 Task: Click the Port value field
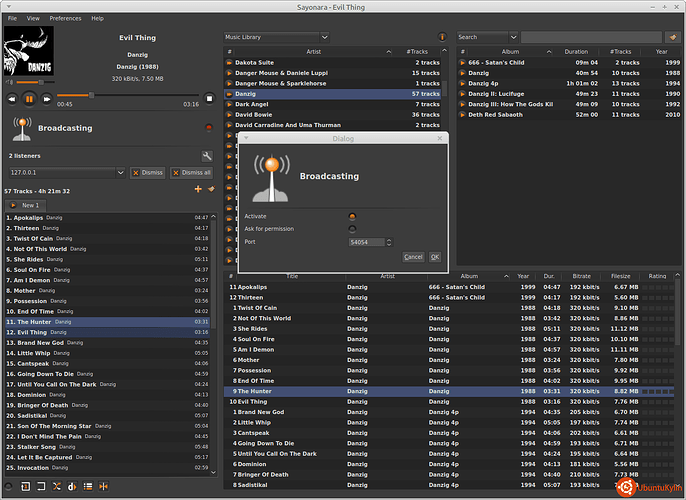pyautogui.click(x=367, y=242)
